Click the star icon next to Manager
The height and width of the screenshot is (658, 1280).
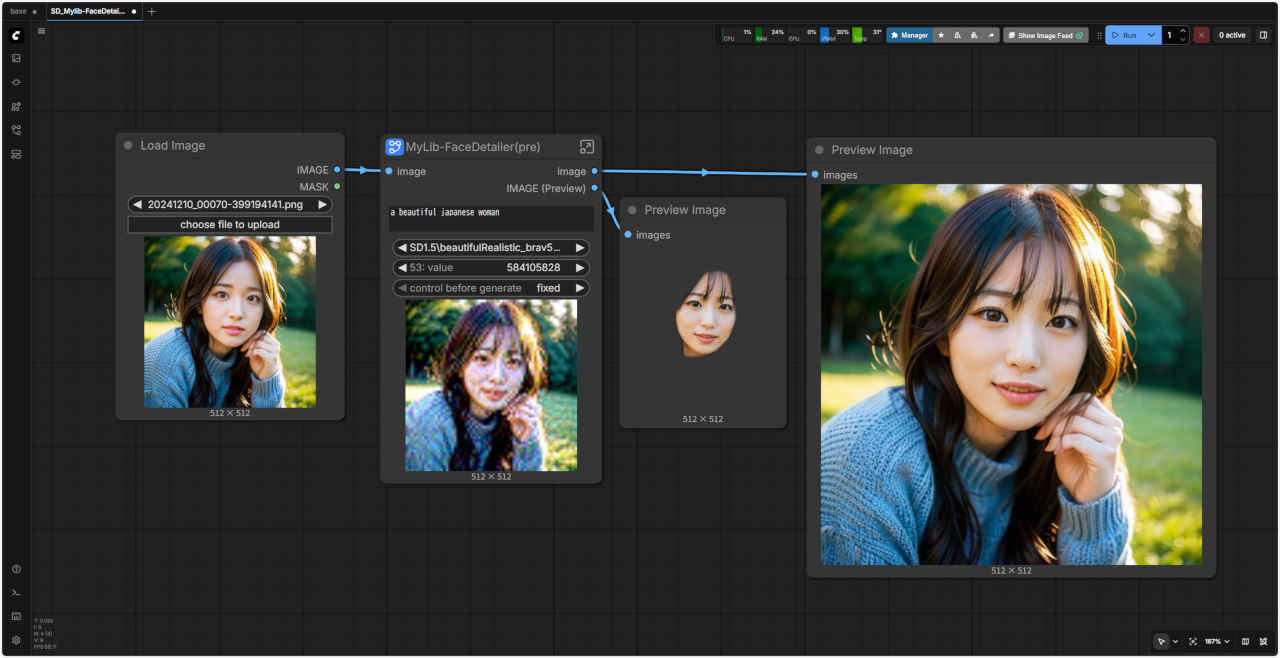pyautogui.click(x=941, y=35)
